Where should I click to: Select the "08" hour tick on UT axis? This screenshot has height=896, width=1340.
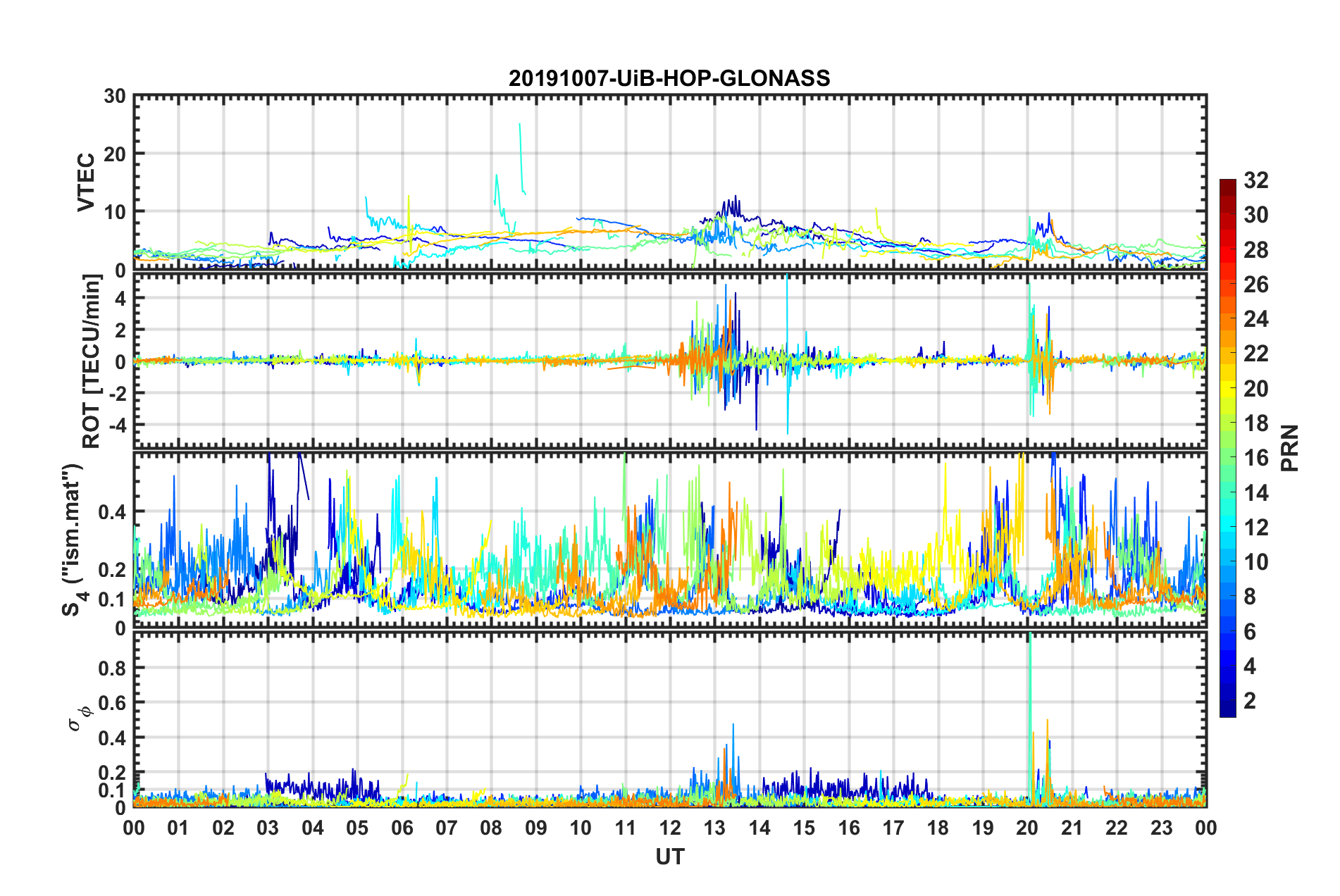[x=491, y=828]
